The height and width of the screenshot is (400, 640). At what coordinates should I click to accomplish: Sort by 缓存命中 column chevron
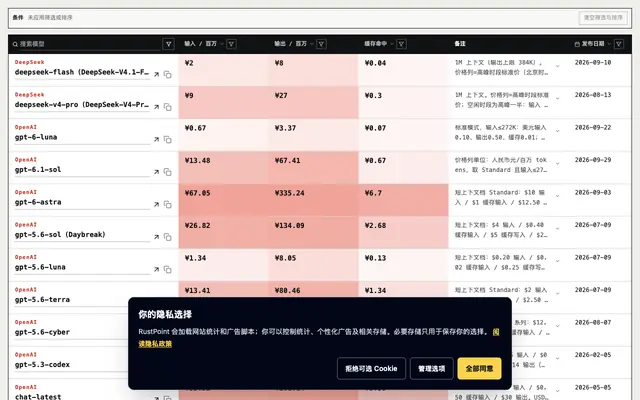coord(392,44)
